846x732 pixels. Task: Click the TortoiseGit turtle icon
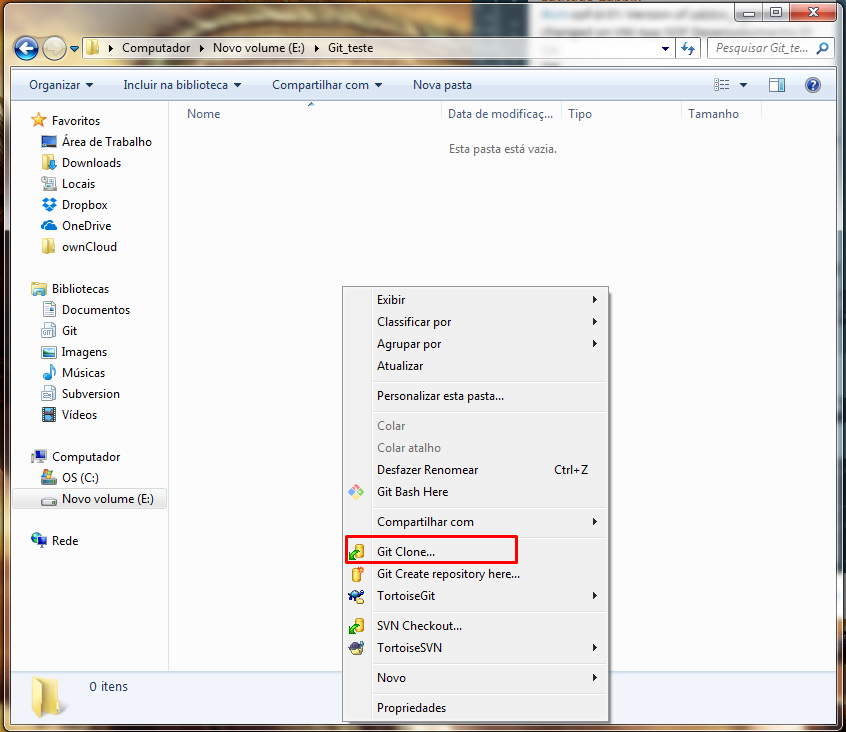[x=356, y=596]
